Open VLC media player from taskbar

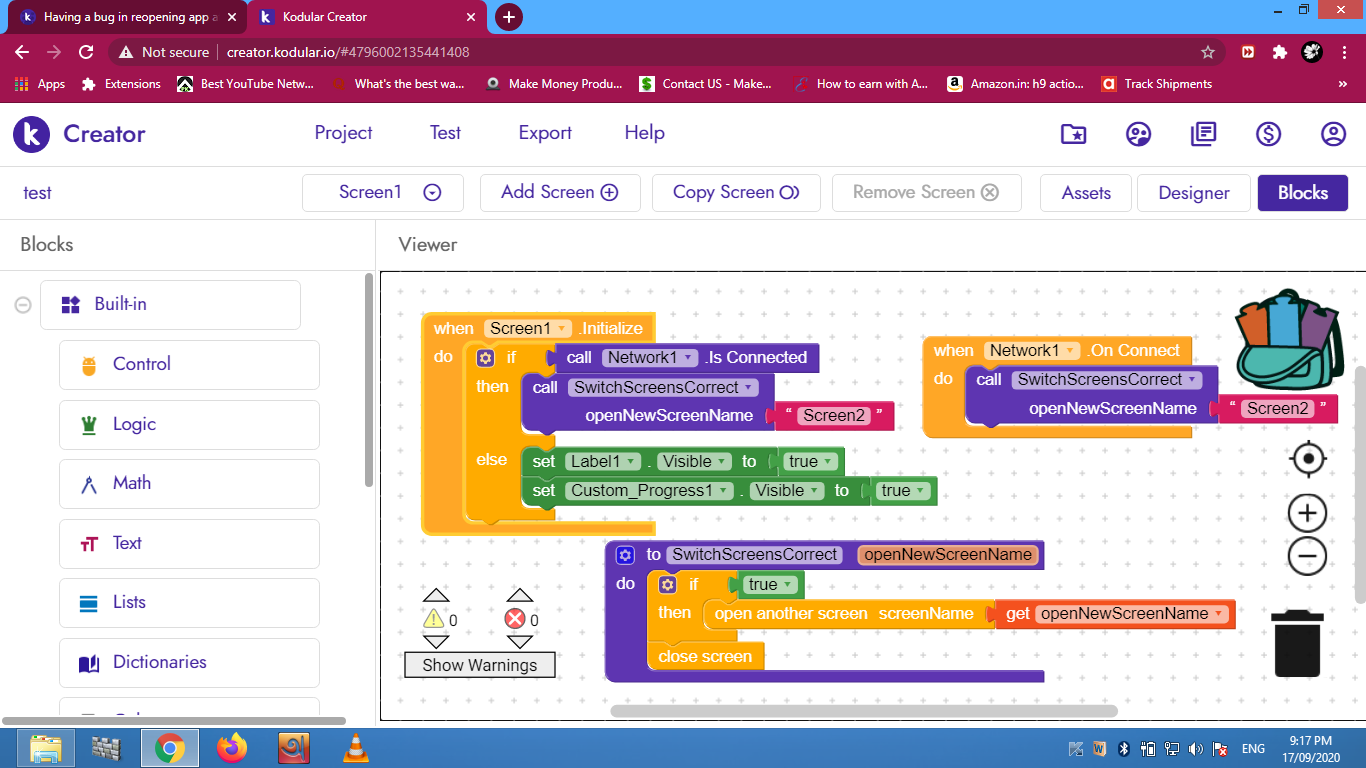[x=355, y=747]
